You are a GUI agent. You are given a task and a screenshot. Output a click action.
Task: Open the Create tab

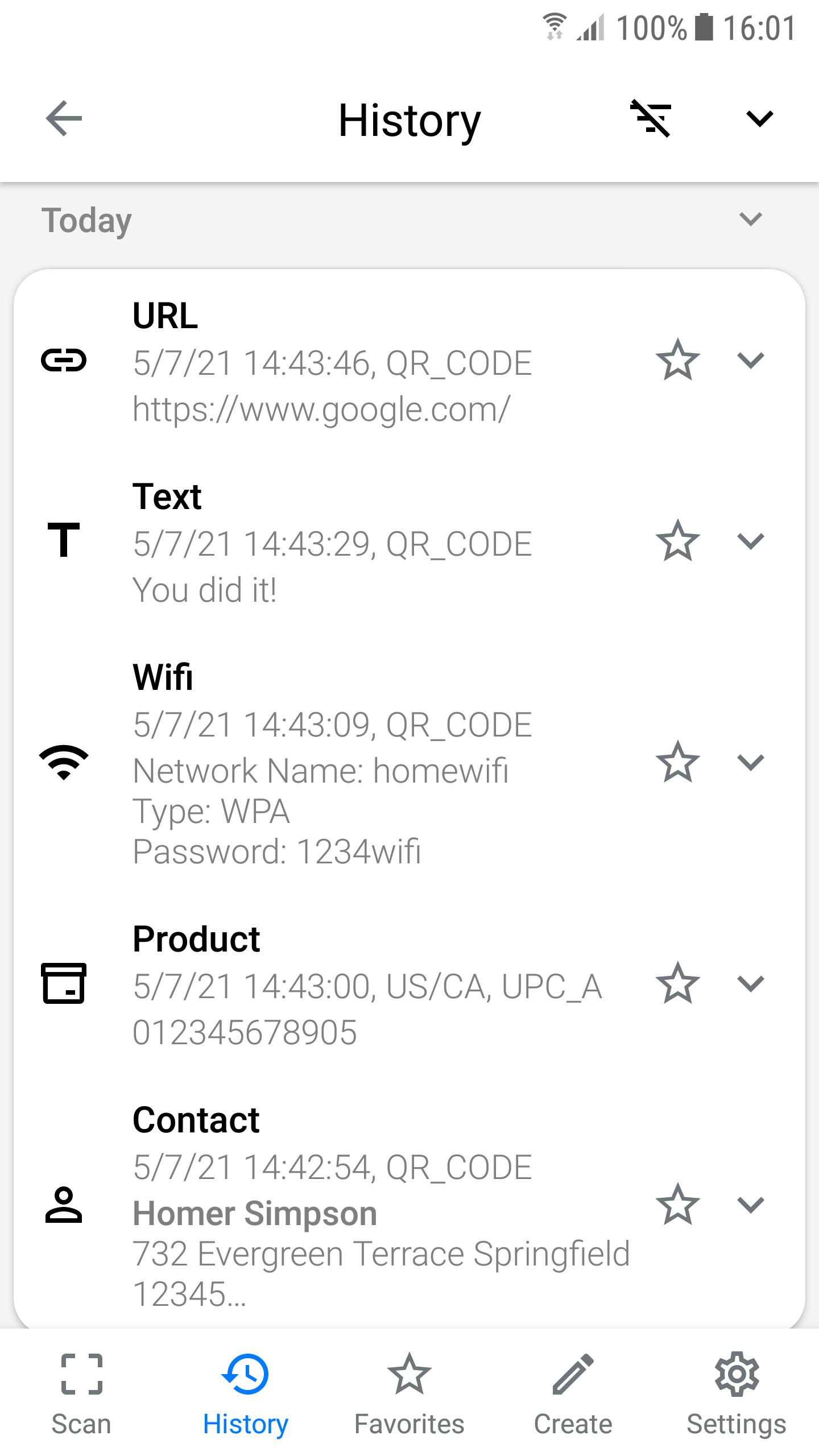[573, 1393]
